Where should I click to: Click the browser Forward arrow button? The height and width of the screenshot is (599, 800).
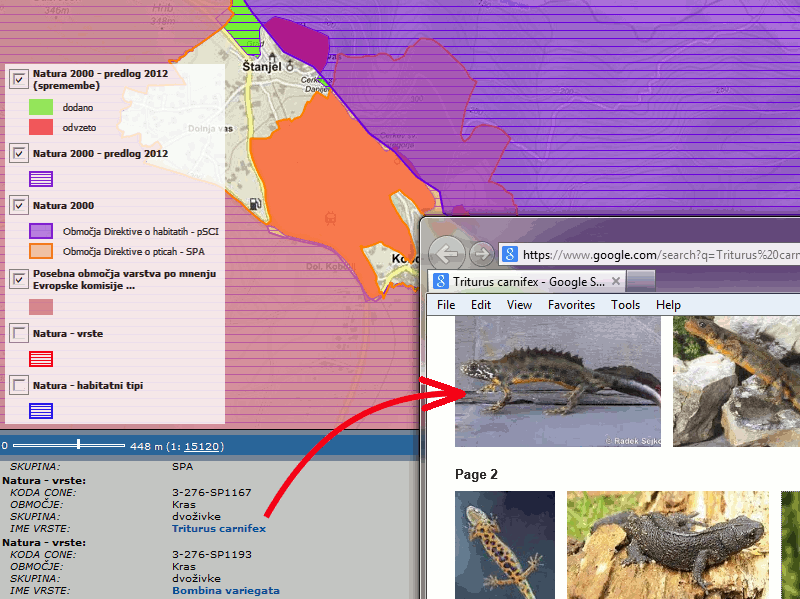click(481, 254)
